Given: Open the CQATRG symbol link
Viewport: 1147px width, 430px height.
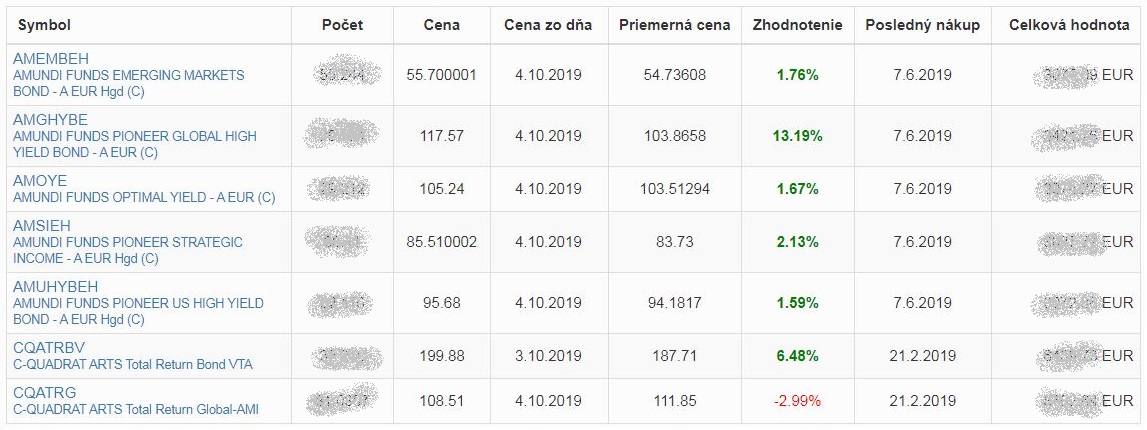Looking at the screenshot, I should (45, 393).
